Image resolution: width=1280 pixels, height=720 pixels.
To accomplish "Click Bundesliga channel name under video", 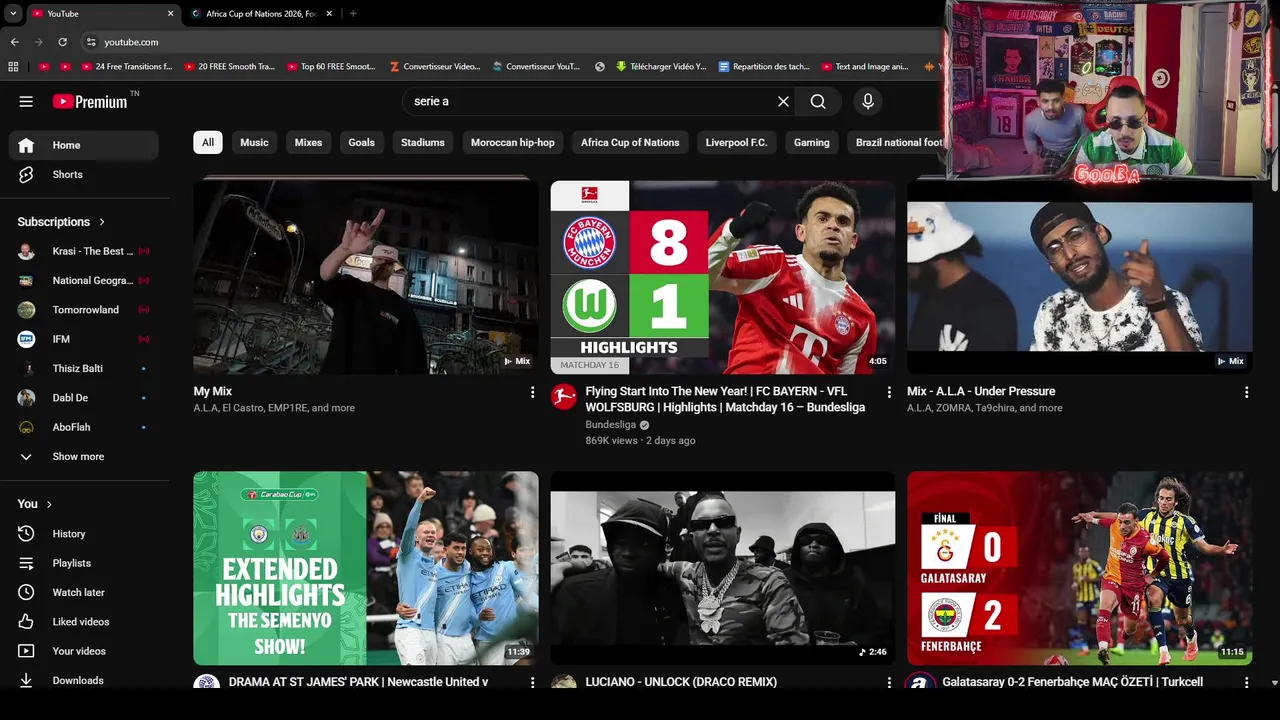I will (611, 425).
